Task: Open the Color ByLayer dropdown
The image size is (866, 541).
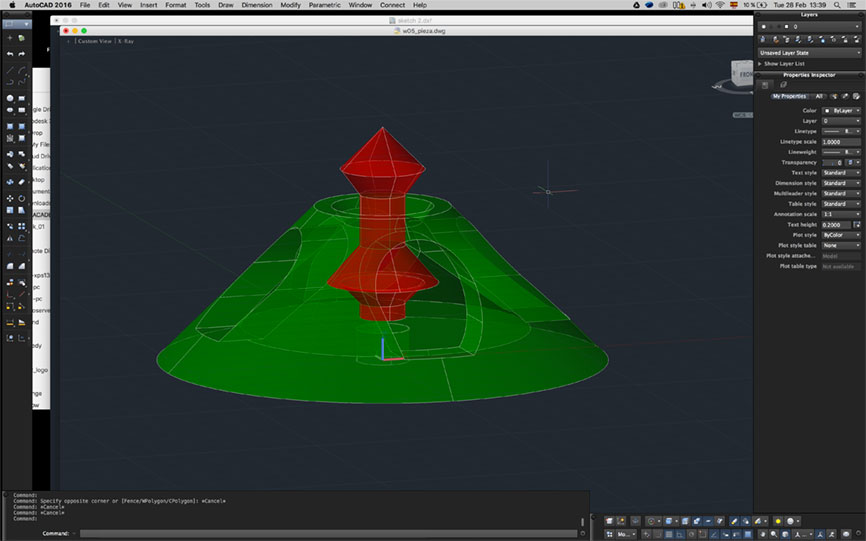Action: (x=841, y=110)
